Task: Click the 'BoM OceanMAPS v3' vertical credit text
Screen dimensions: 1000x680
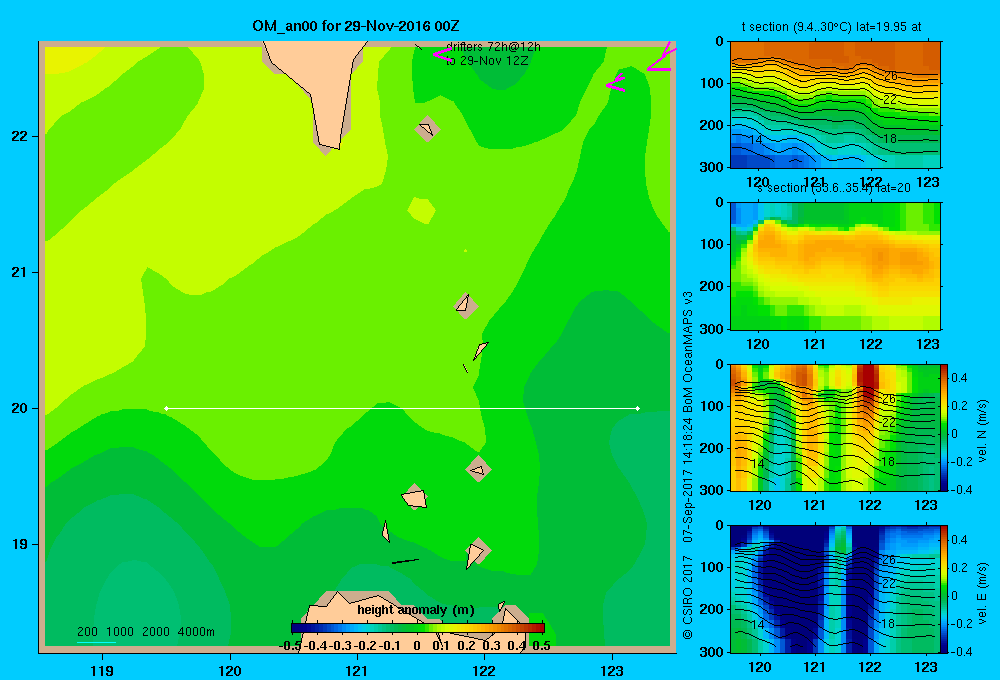Action: (x=688, y=352)
